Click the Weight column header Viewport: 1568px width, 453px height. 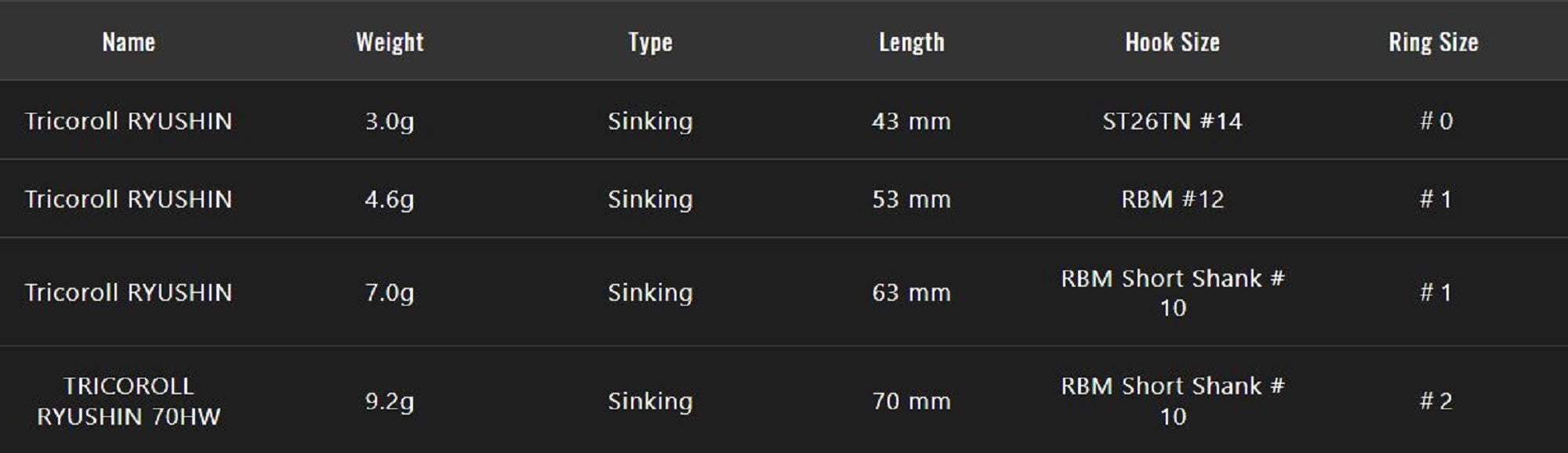(x=390, y=42)
